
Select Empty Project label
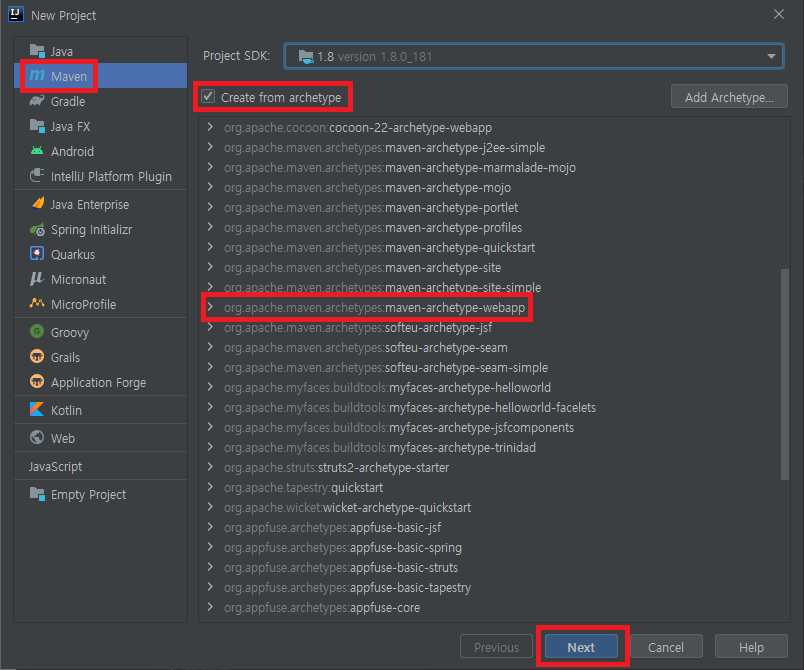[88, 495]
